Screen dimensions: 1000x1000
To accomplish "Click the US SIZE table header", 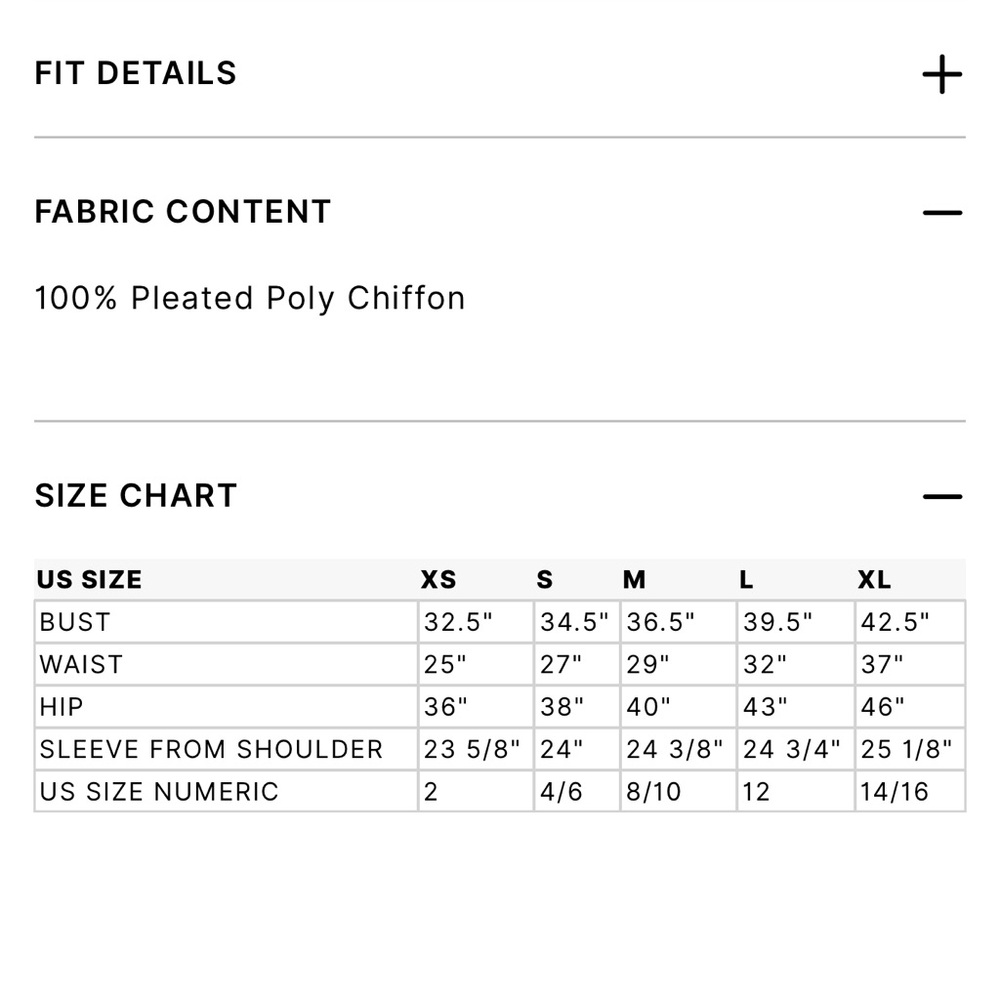I will click(89, 580).
